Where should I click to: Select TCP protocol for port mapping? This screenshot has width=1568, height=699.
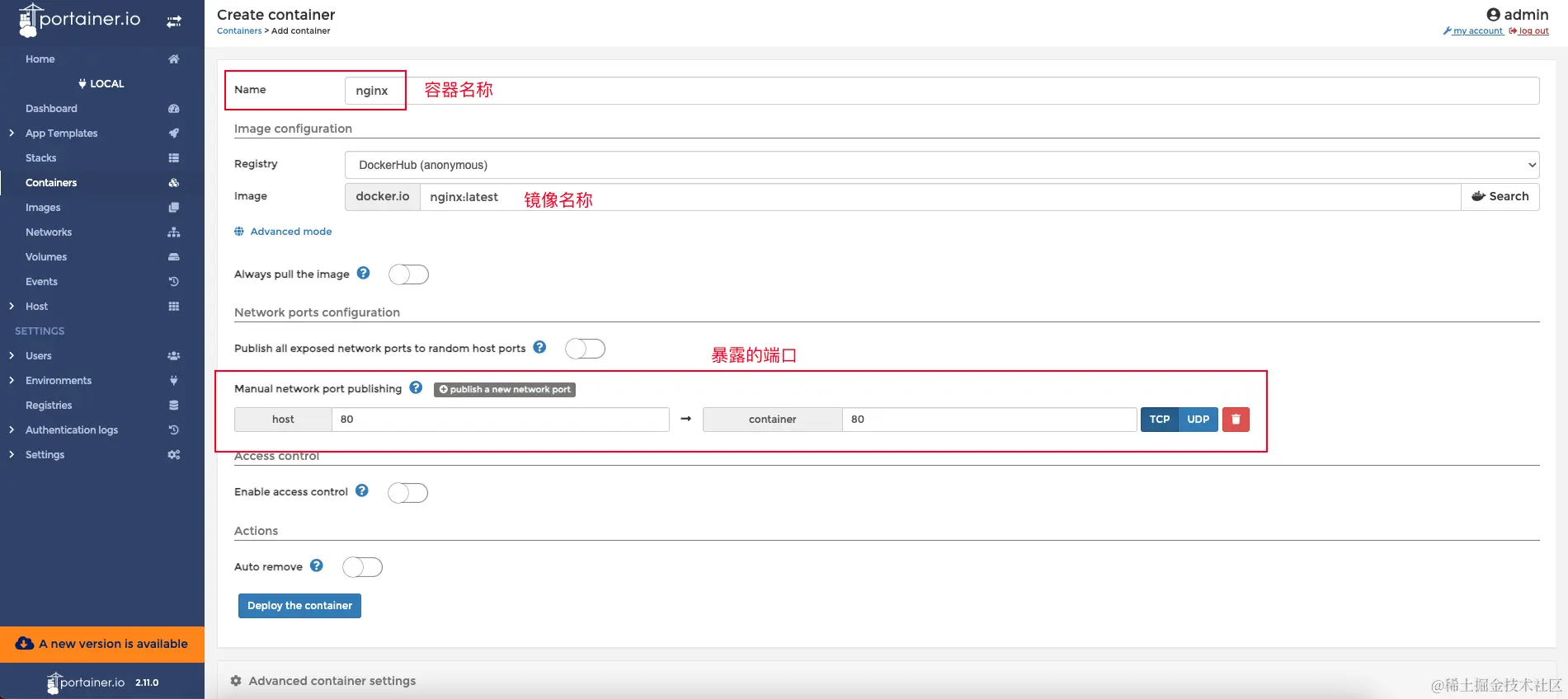1159,419
